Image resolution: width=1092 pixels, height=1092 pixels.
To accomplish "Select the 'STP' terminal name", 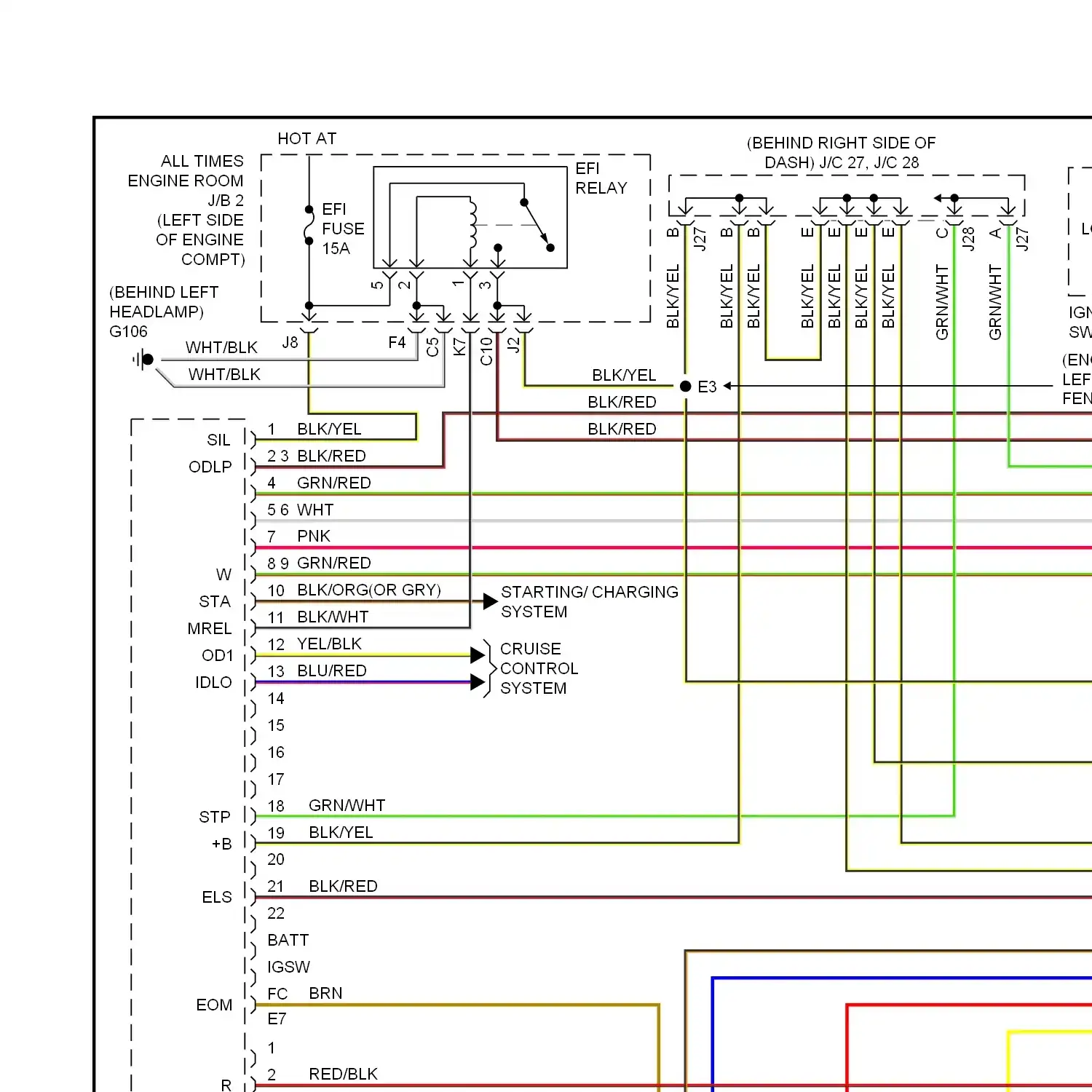I will click(x=215, y=817).
